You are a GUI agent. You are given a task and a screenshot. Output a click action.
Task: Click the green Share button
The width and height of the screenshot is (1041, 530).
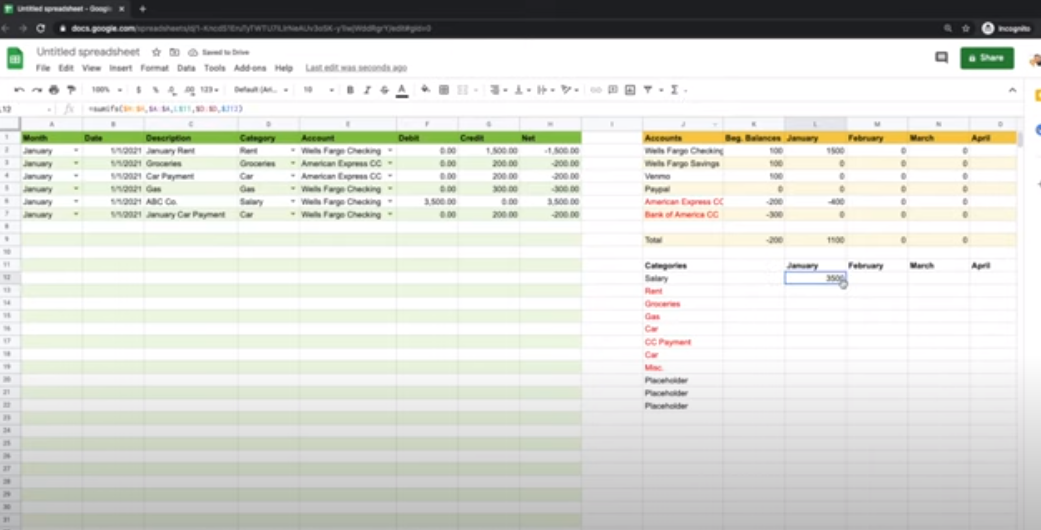click(x=987, y=58)
